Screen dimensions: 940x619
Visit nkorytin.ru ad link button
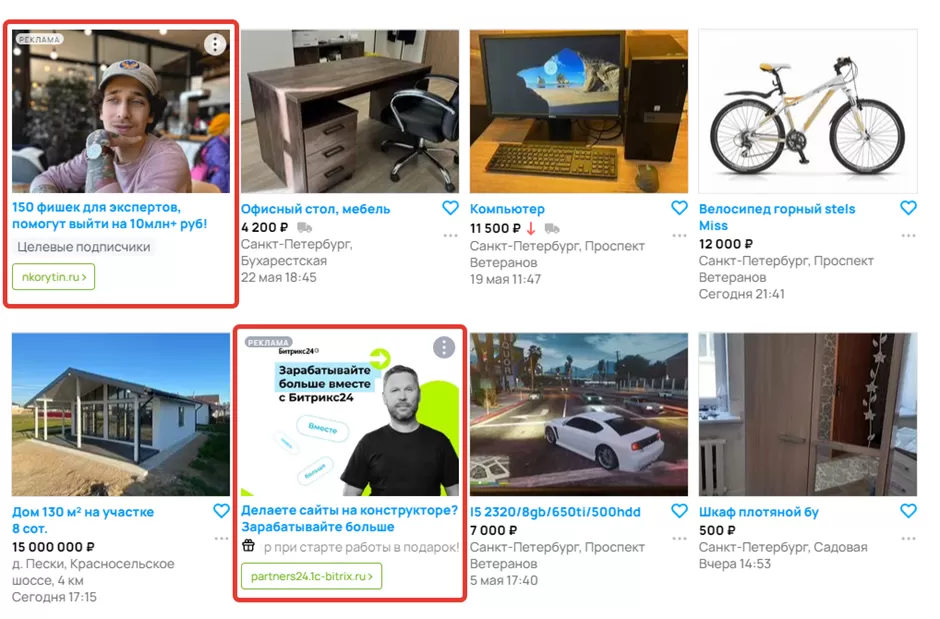(53, 277)
